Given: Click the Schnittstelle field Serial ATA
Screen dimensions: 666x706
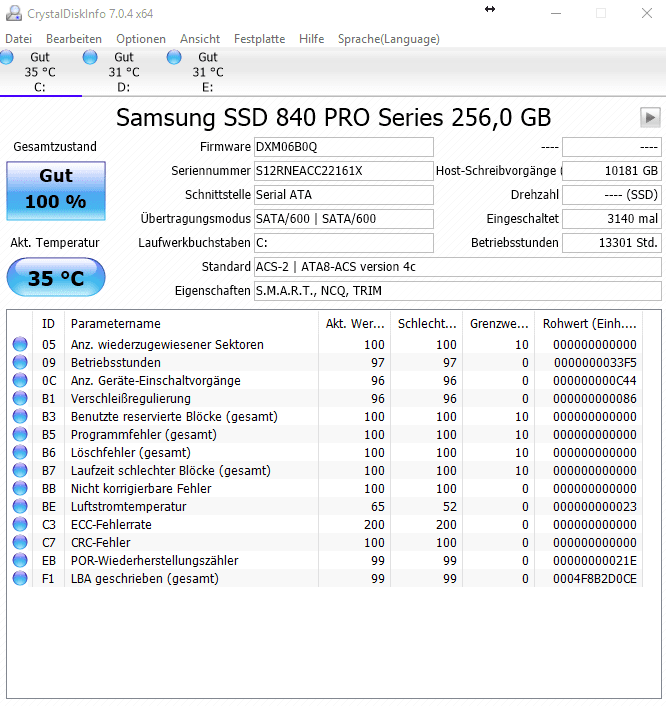Looking at the screenshot, I should pos(344,195).
